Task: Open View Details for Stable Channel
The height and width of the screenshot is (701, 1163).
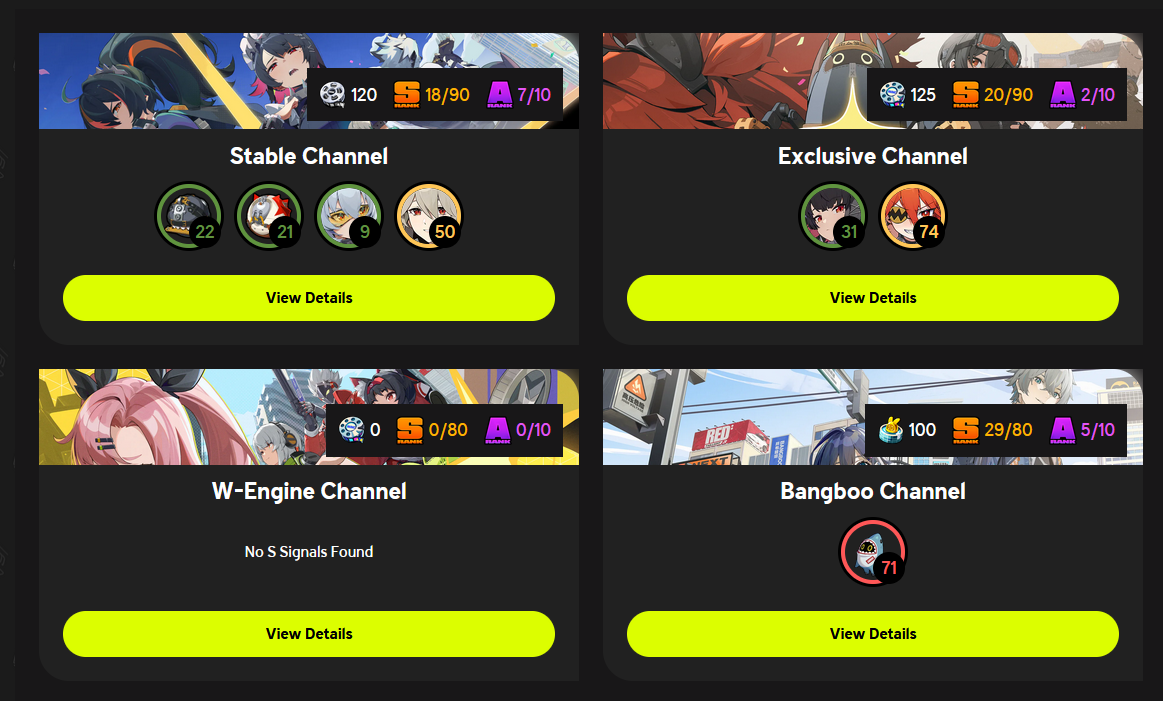Action: click(x=309, y=298)
